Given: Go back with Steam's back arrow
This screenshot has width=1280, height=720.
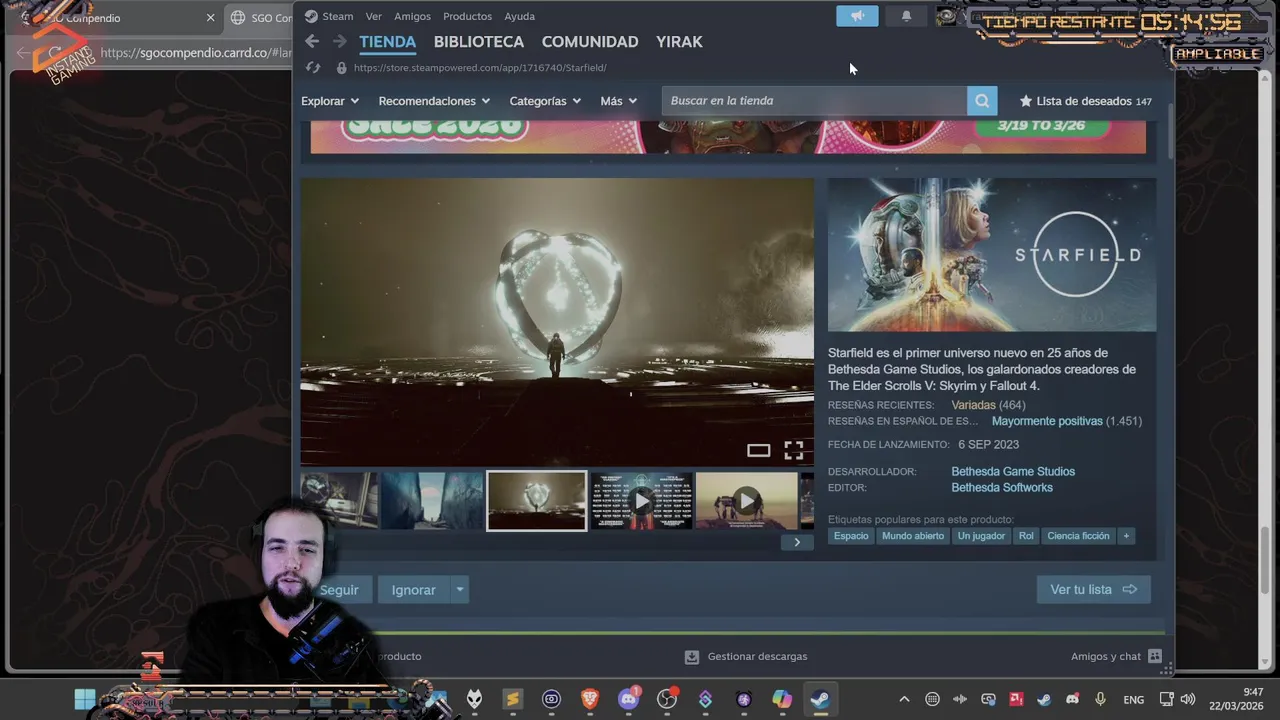Looking at the screenshot, I should [312, 41].
